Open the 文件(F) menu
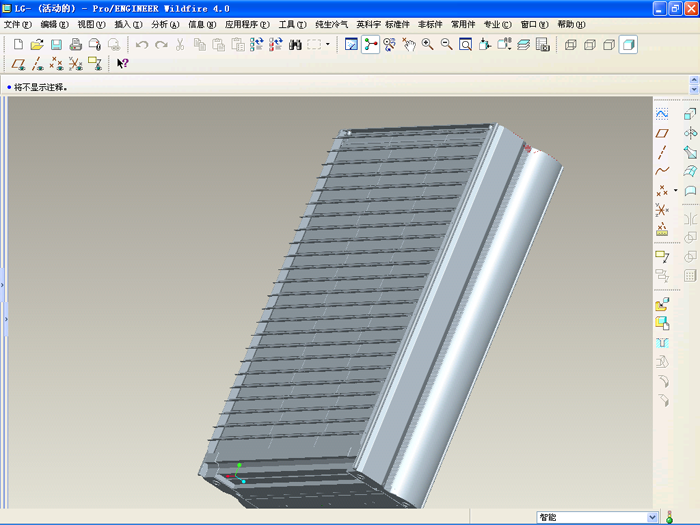The image size is (700, 525). click(18, 24)
